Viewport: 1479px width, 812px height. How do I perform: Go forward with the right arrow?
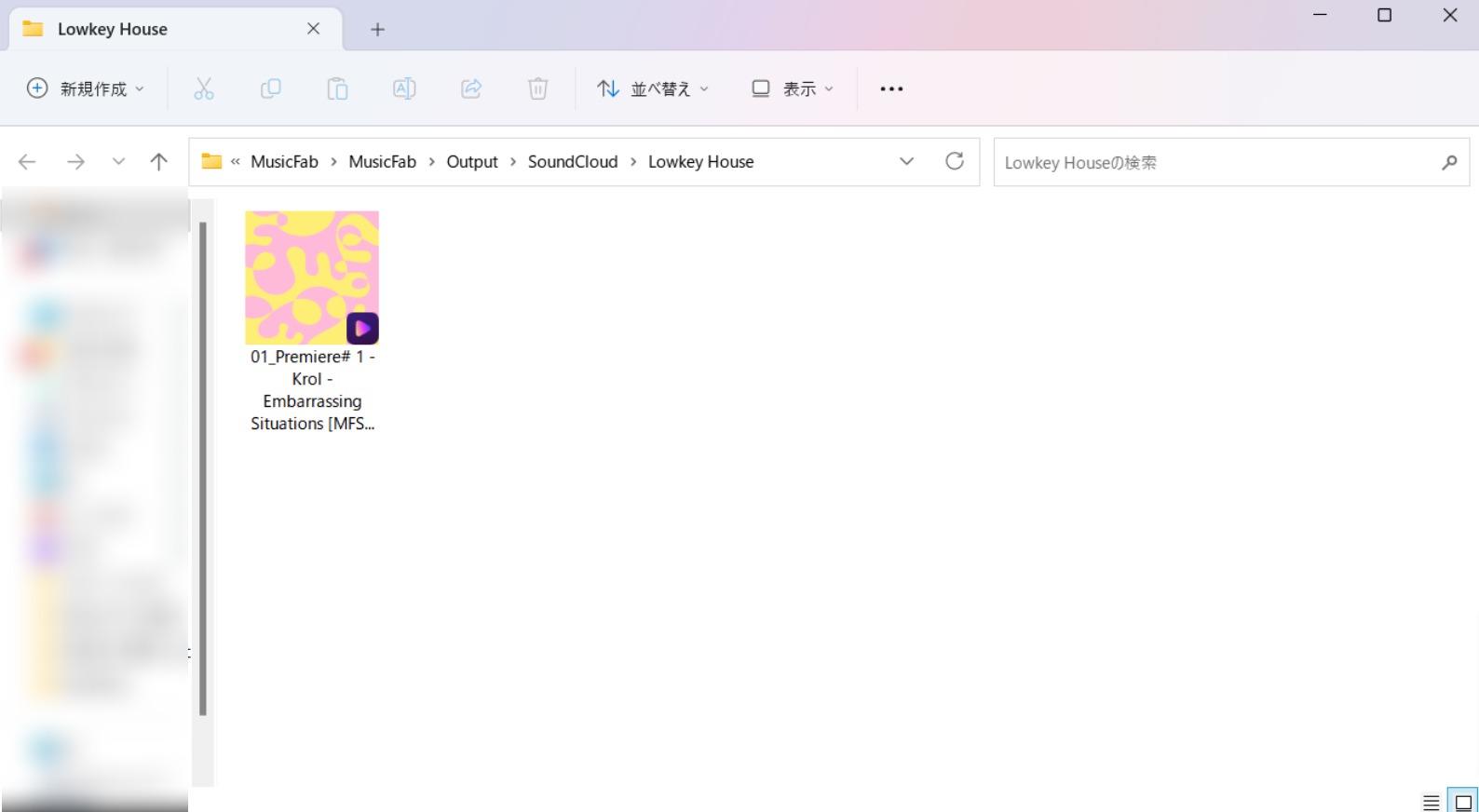point(75,162)
